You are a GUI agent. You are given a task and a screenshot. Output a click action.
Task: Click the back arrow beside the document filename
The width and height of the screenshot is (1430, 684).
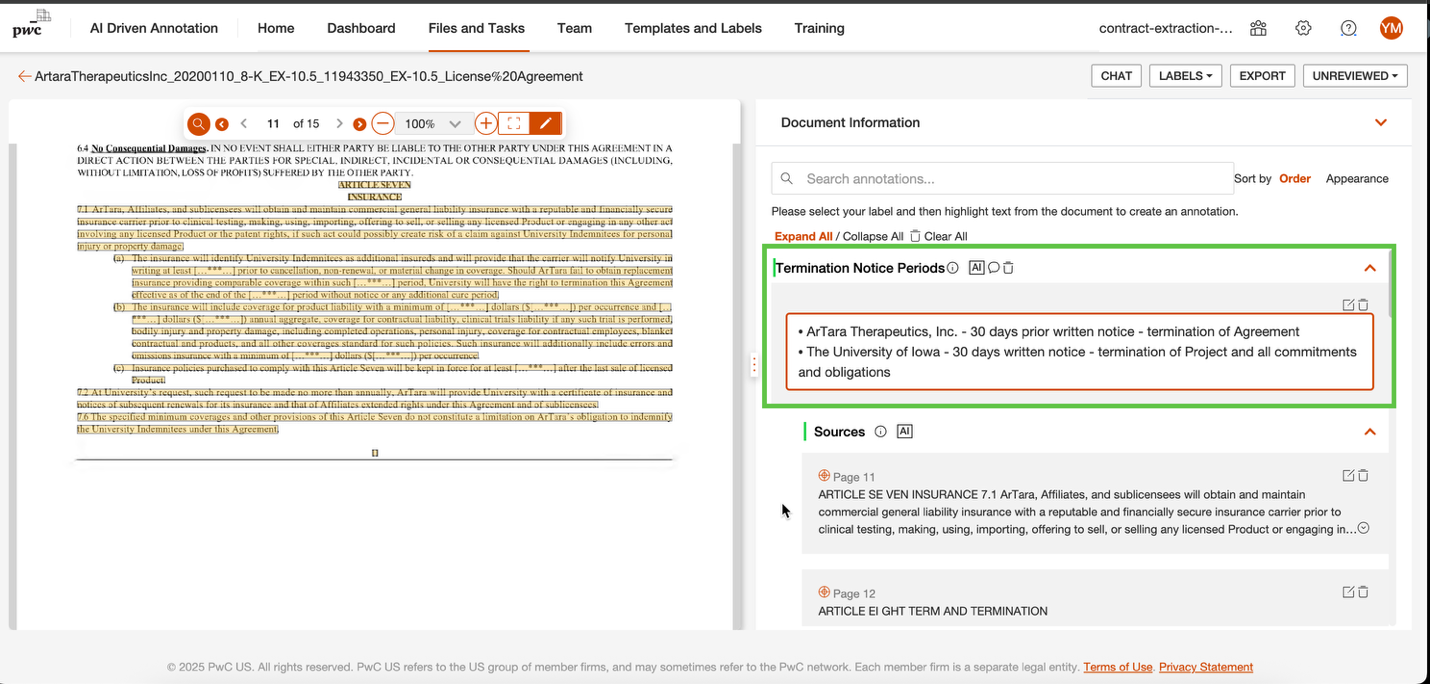tap(24, 76)
